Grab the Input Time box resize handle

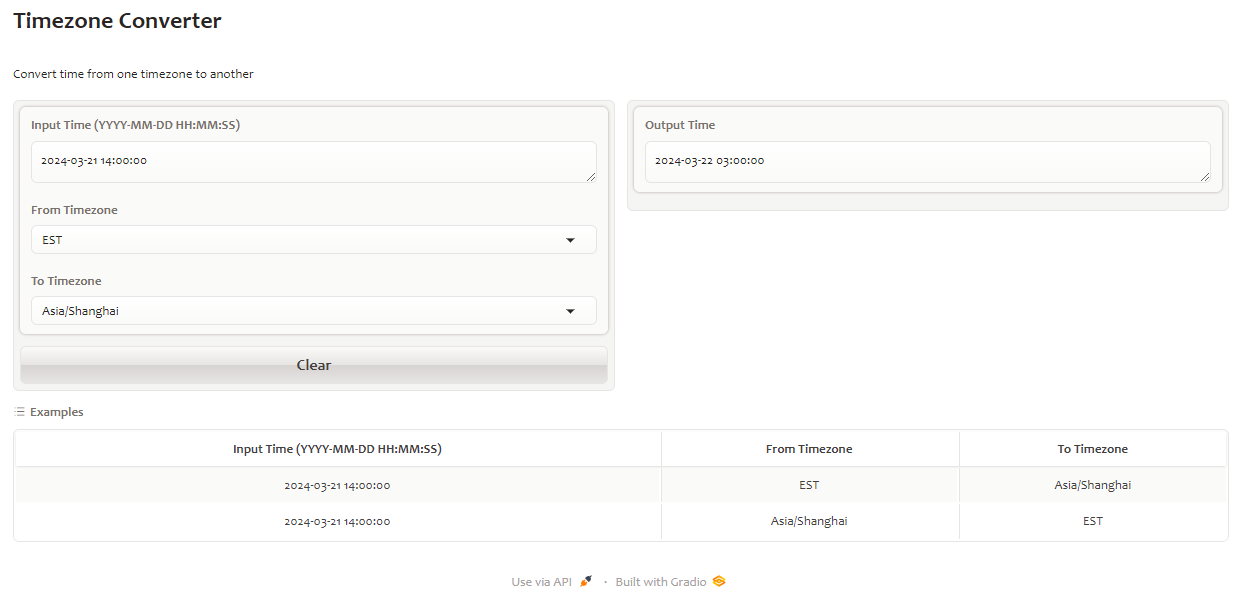point(590,176)
